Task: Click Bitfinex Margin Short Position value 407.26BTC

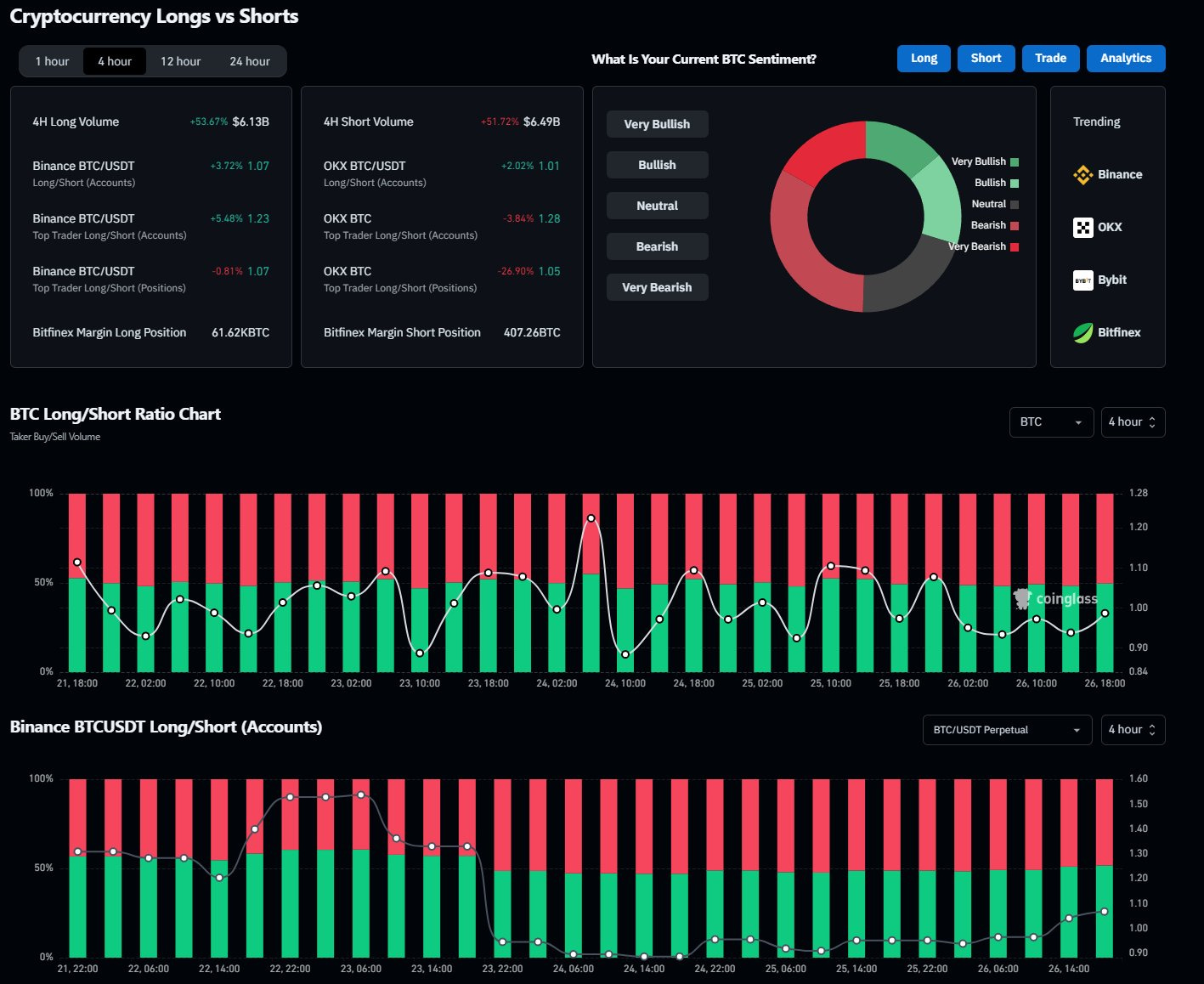Action: point(532,333)
